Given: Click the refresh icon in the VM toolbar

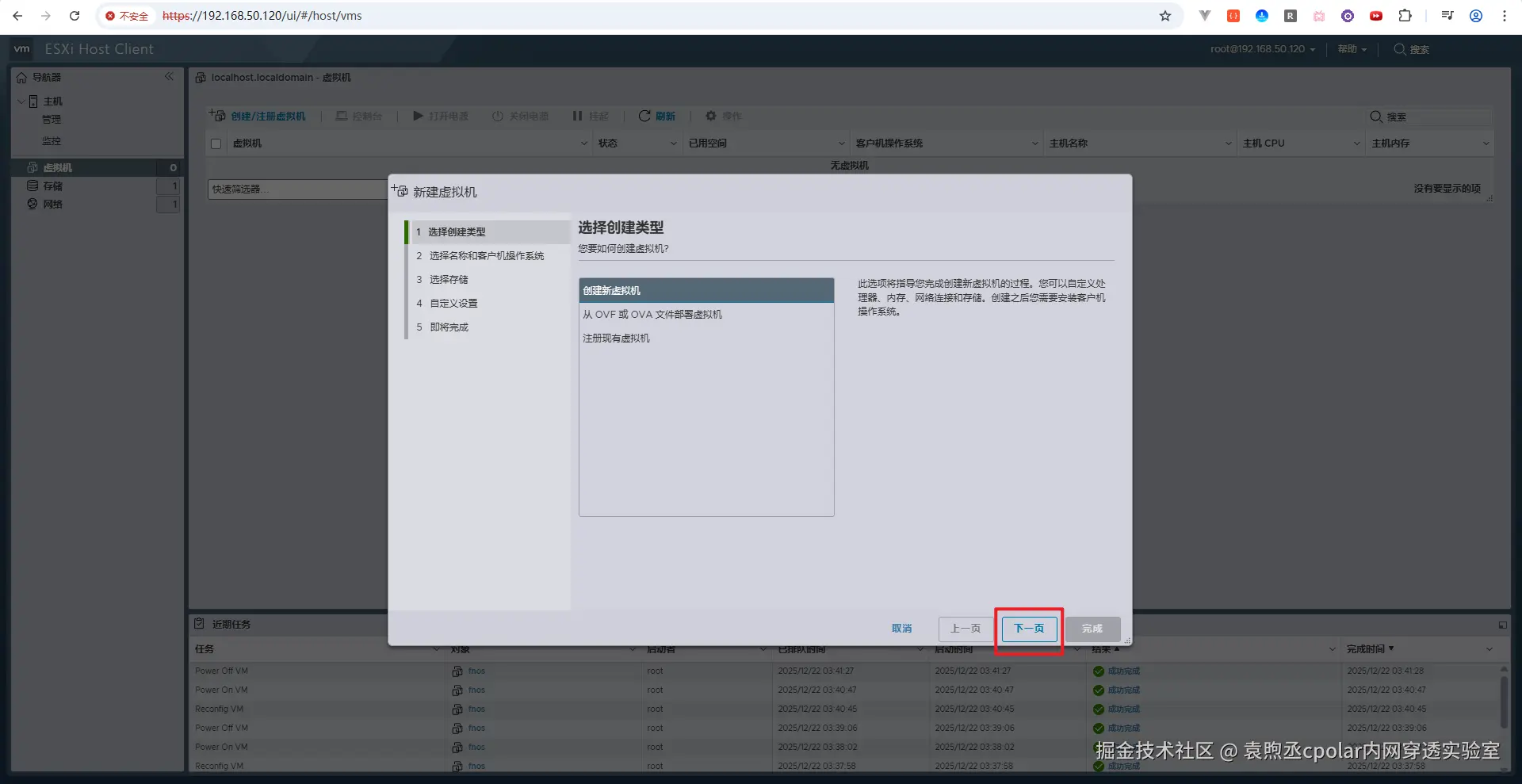Looking at the screenshot, I should (x=644, y=116).
